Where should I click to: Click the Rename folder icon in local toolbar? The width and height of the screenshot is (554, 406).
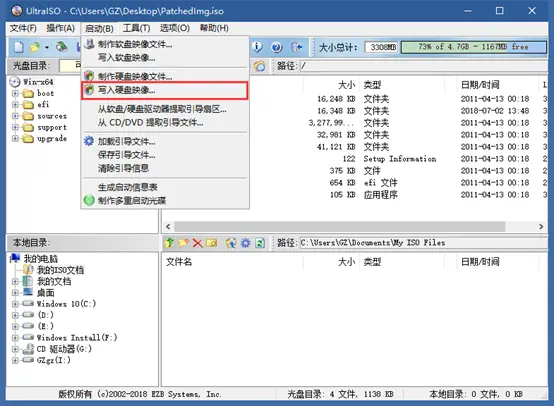click(212, 243)
